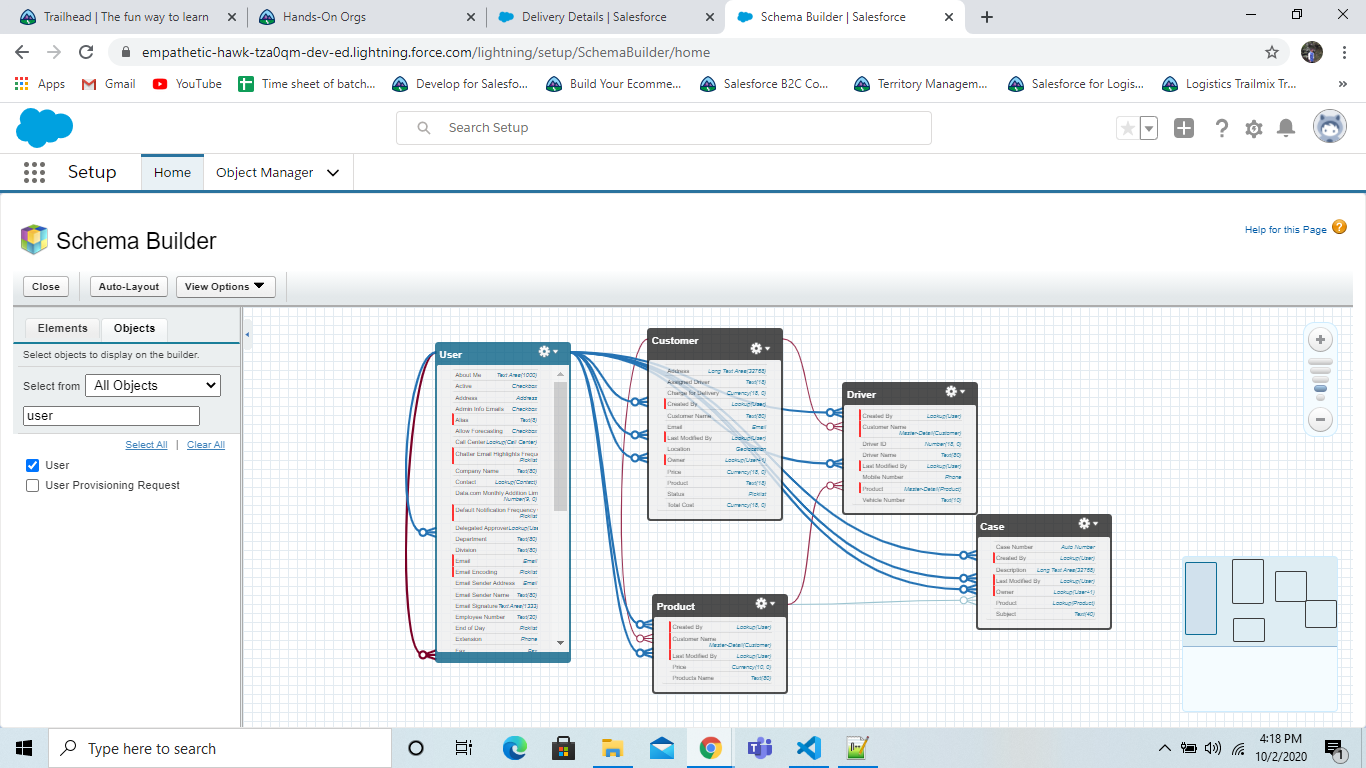Click the Search Setup field
Screen dimensions: 1366x768
(664, 128)
